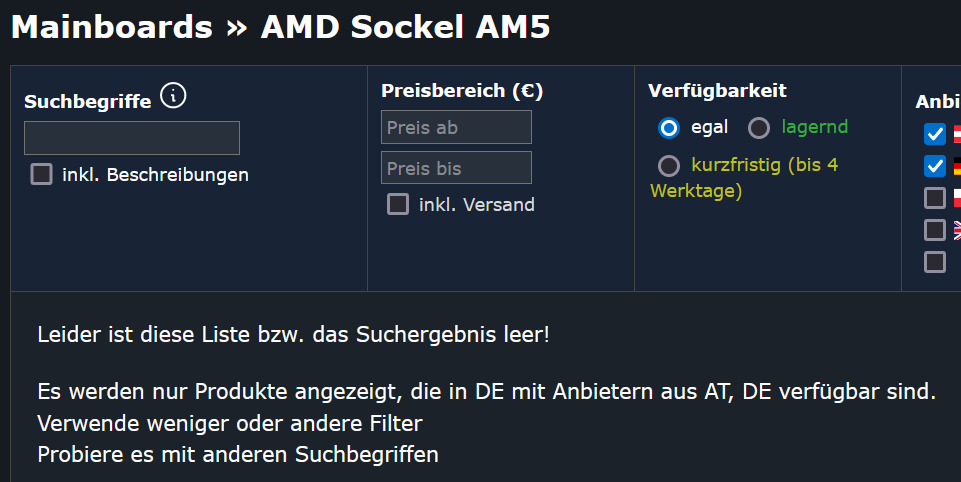
Task: Check the Poland vendor checkbox
Action: pyautogui.click(x=935, y=198)
